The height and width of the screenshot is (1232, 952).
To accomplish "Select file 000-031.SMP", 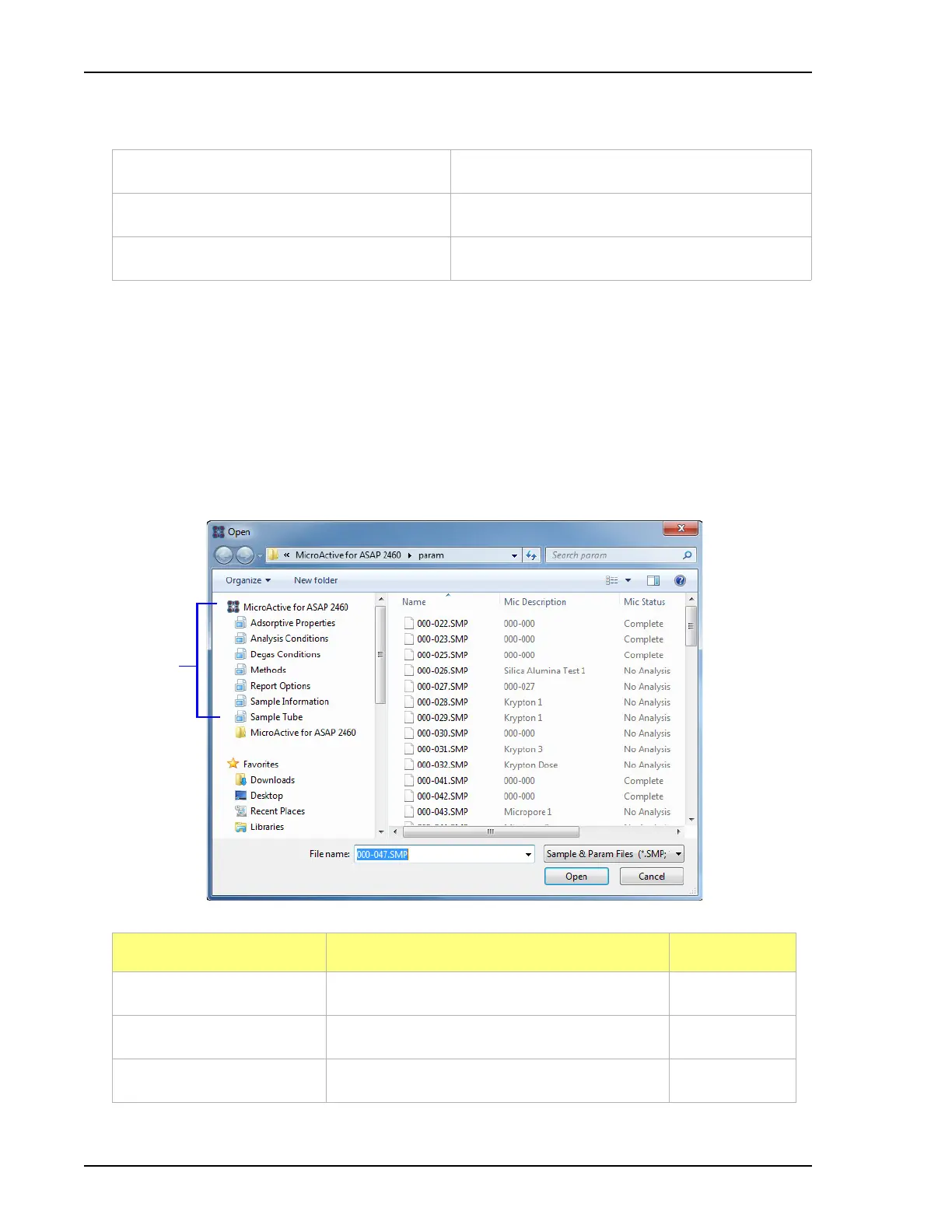I will tap(442, 749).
